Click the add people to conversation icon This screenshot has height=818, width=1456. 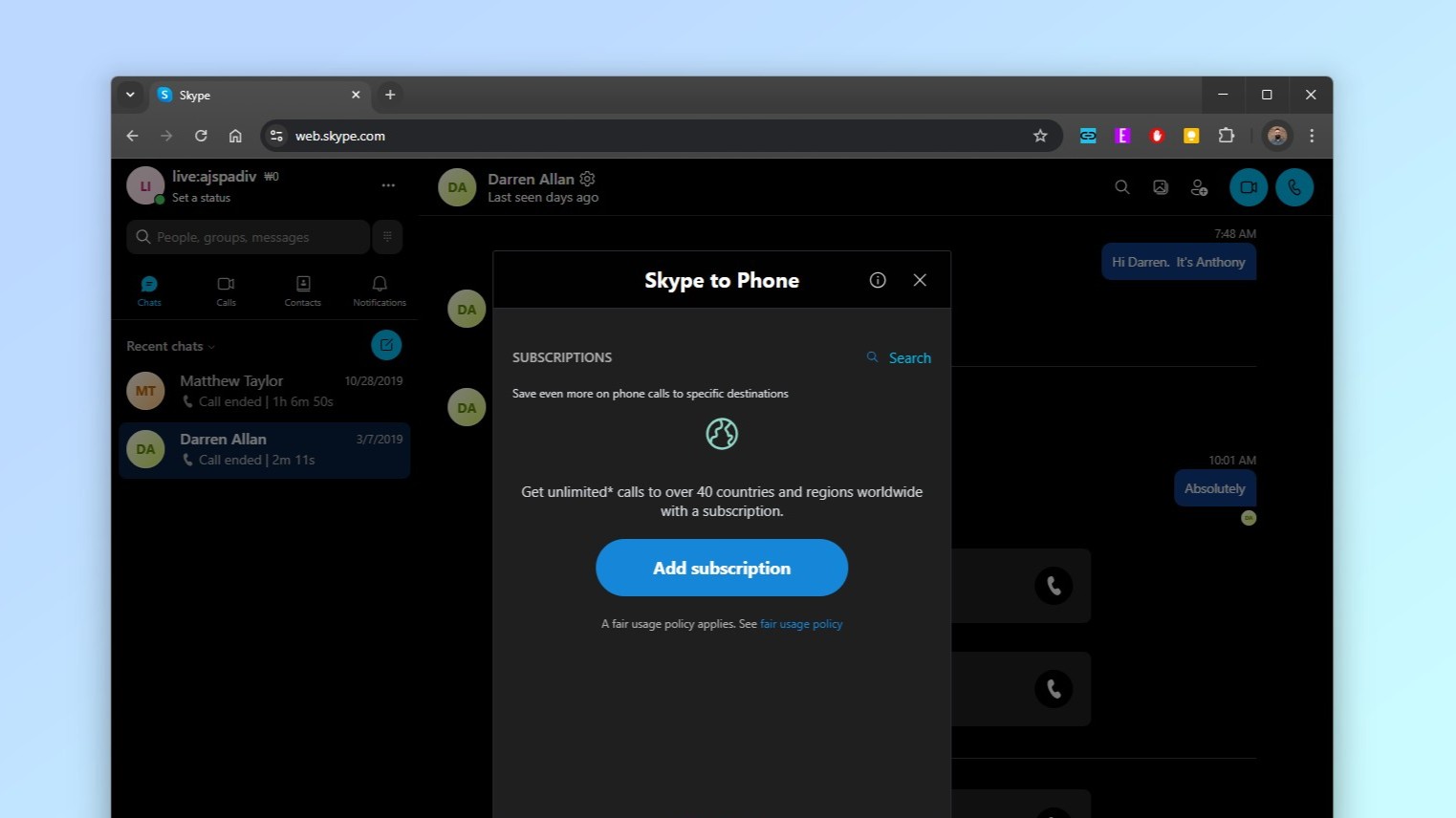[x=1199, y=187]
